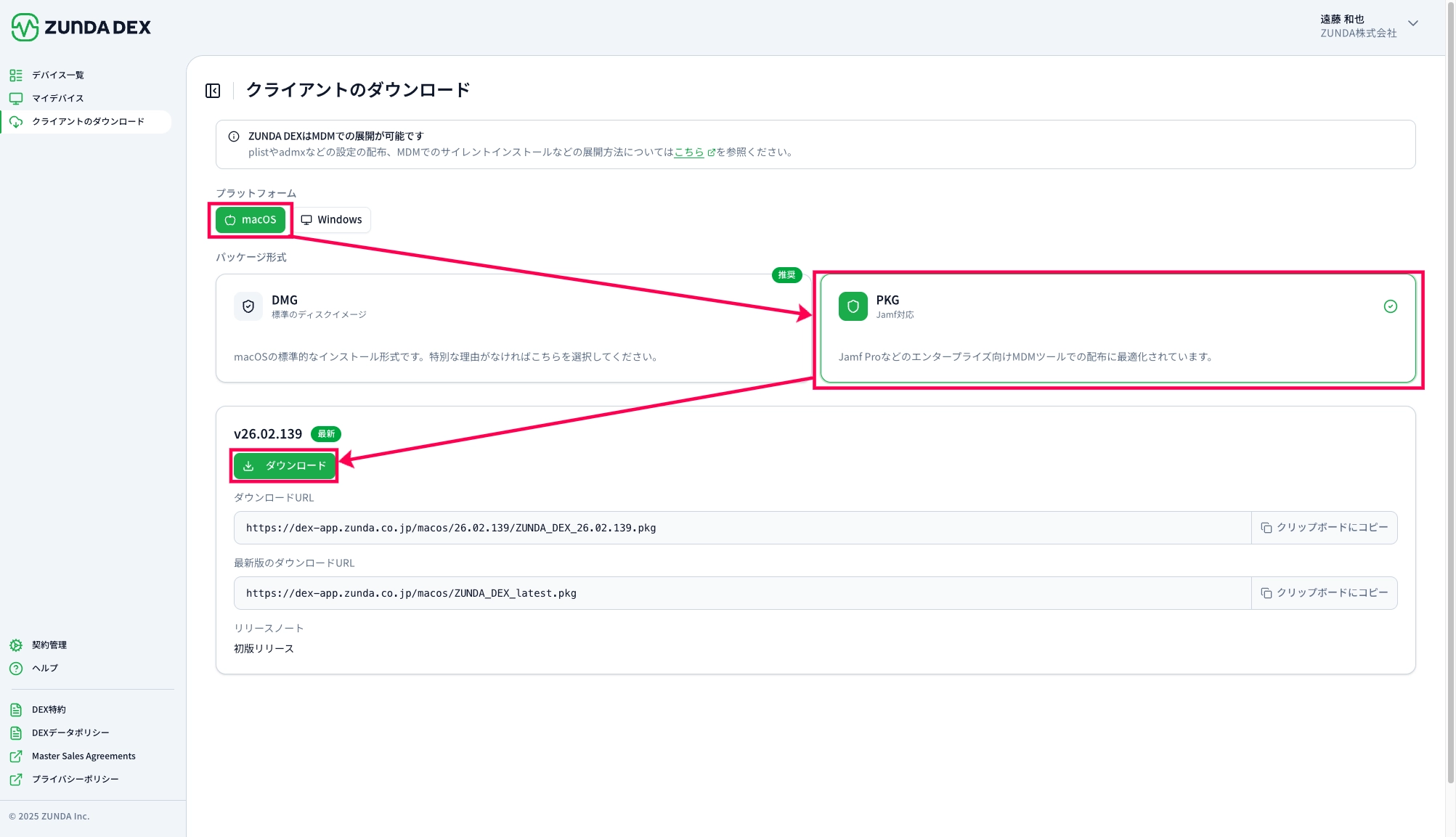
Task: Choose the DMG package format card
Action: pyautogui.click(x=508, y=328)
